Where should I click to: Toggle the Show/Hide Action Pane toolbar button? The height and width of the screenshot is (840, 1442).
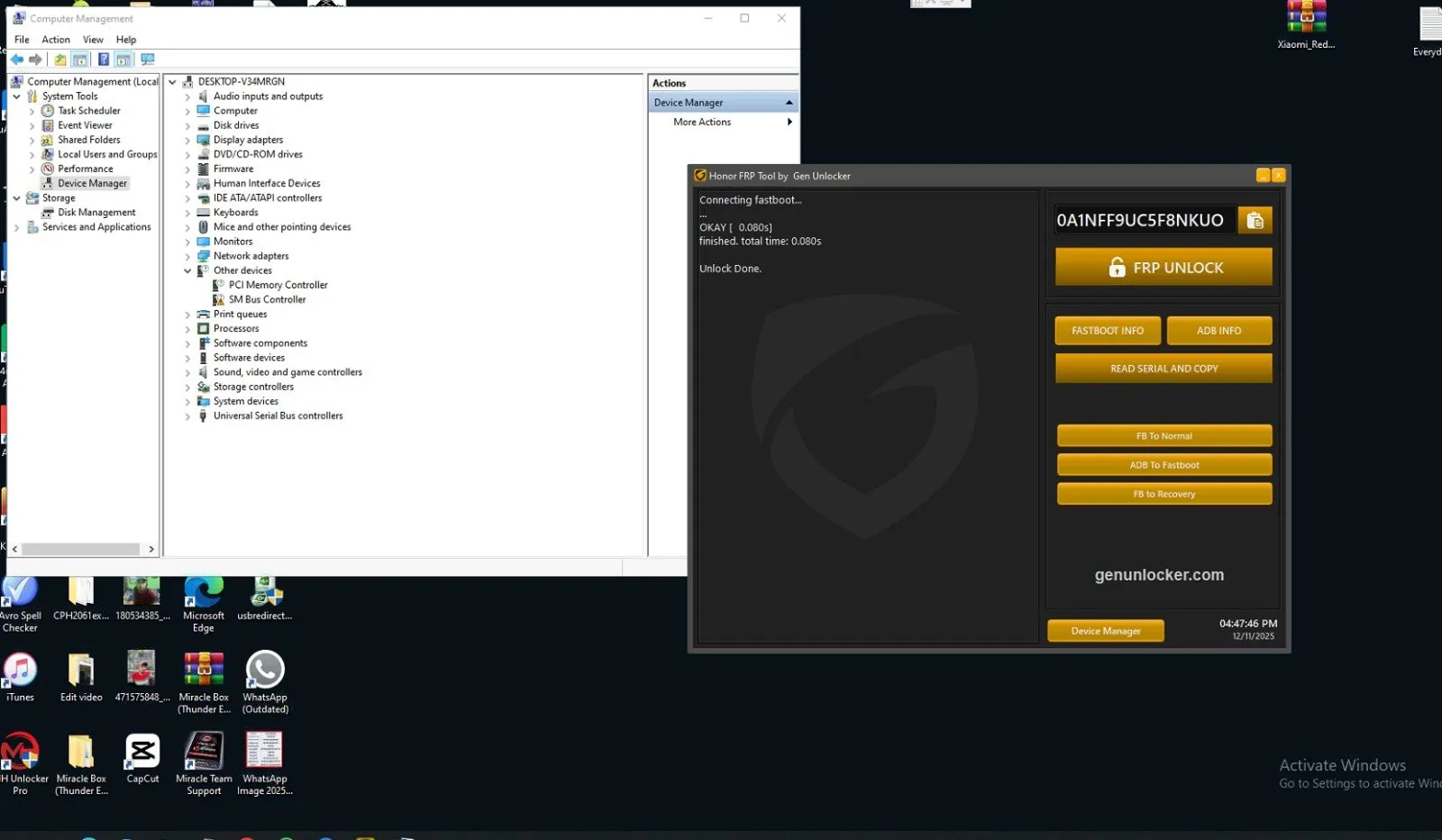pos(123,59)
